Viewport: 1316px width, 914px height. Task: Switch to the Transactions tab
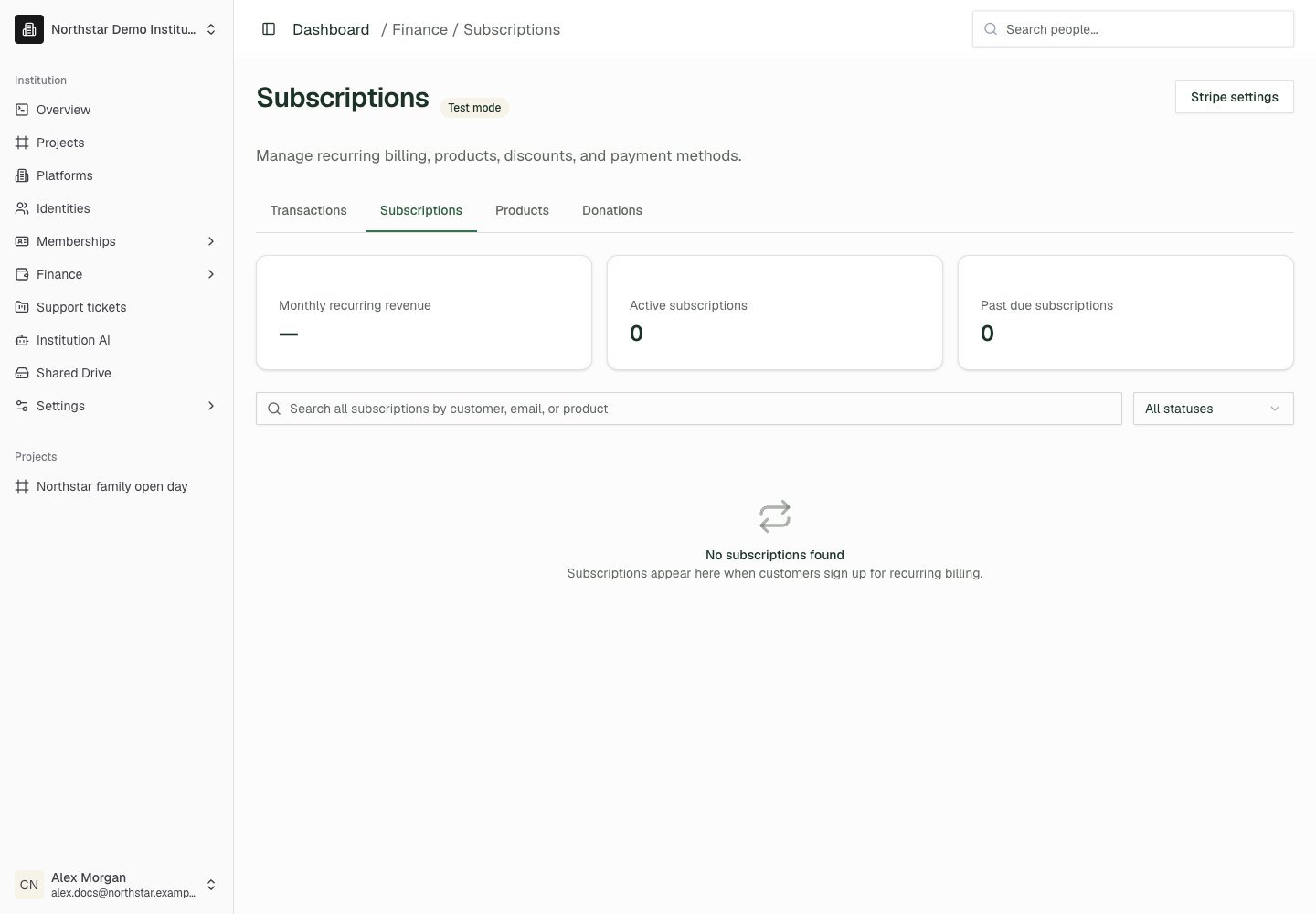point(309,210)
